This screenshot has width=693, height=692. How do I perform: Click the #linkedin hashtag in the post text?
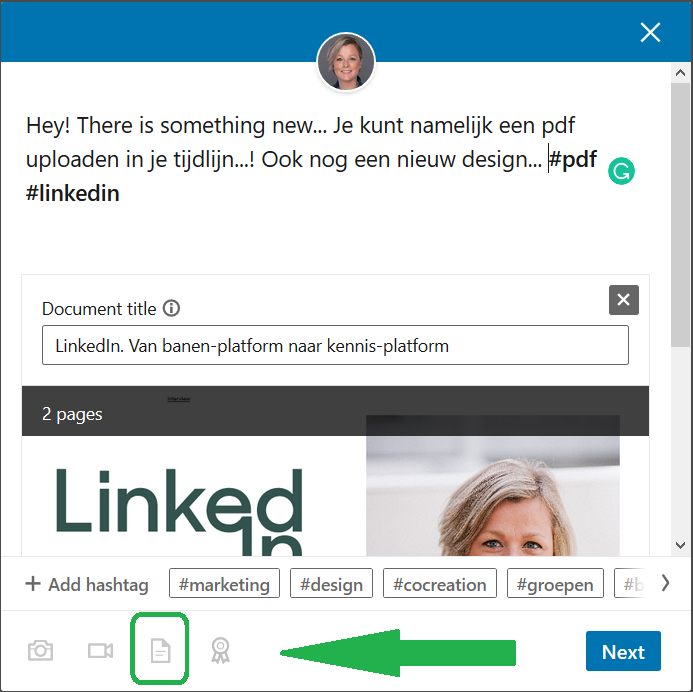pos(72,193)
